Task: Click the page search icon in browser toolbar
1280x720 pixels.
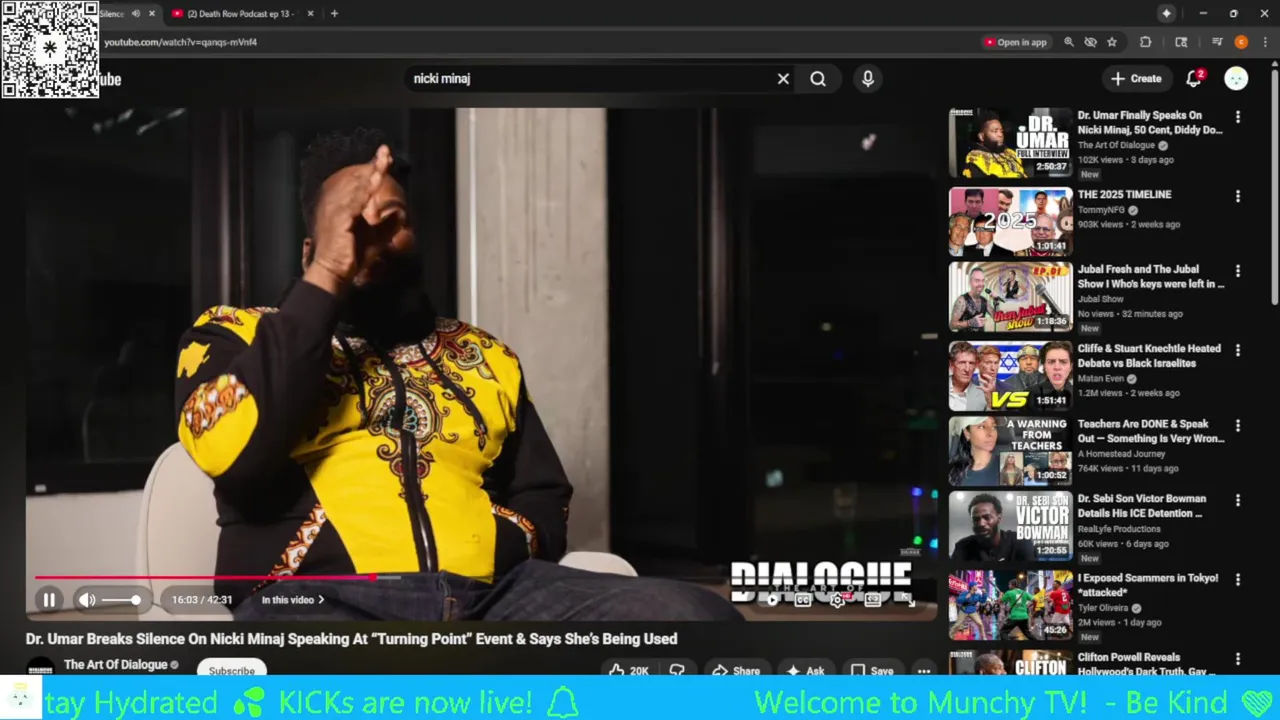Action: click(1181, 42)
